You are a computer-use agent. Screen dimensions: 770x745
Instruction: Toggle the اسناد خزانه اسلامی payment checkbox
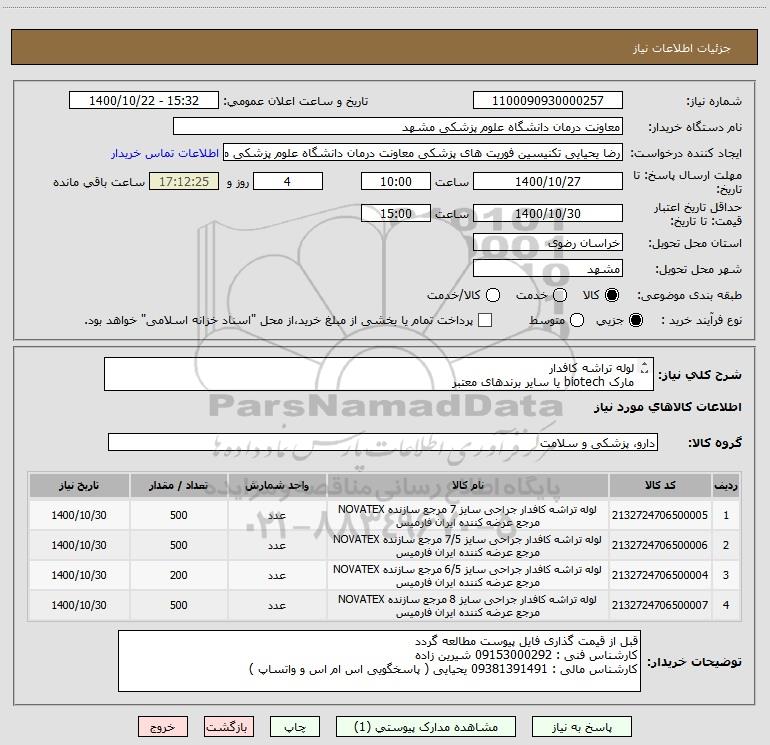pyautogui.click(x=485, y=320)
